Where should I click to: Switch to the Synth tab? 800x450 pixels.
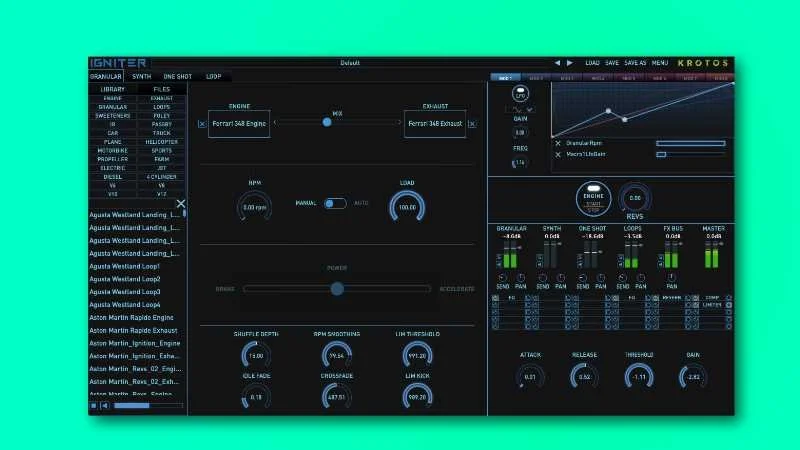coord(141,77)
